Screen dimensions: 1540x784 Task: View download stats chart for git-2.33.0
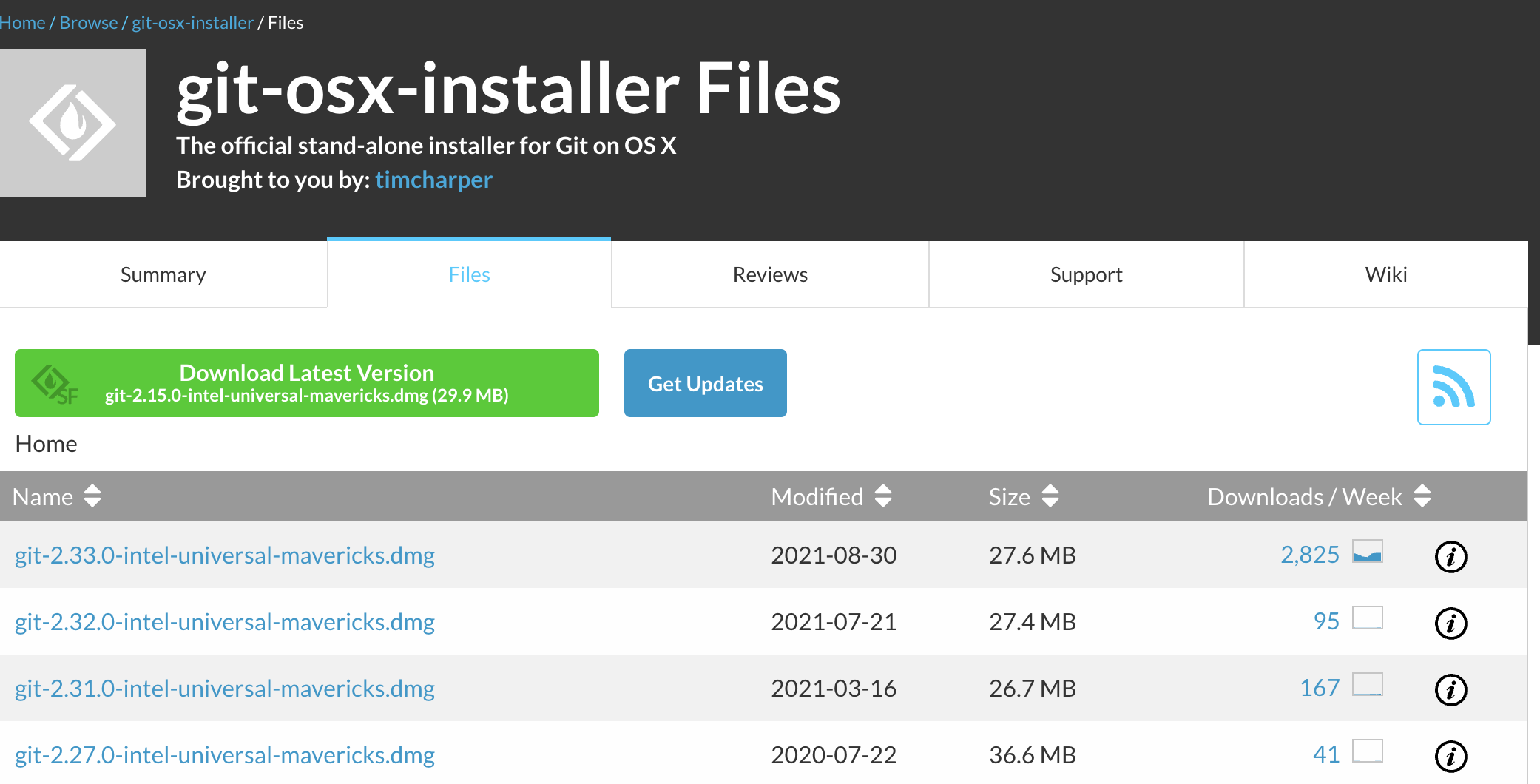click(1367, 552)
